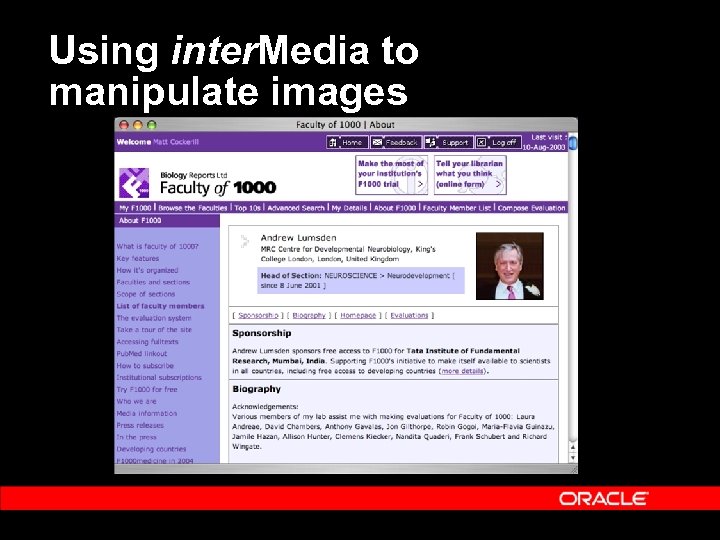Click the Log off X icon
The width and height of the screenshot is (720, 540).
(x=481, y=142)
